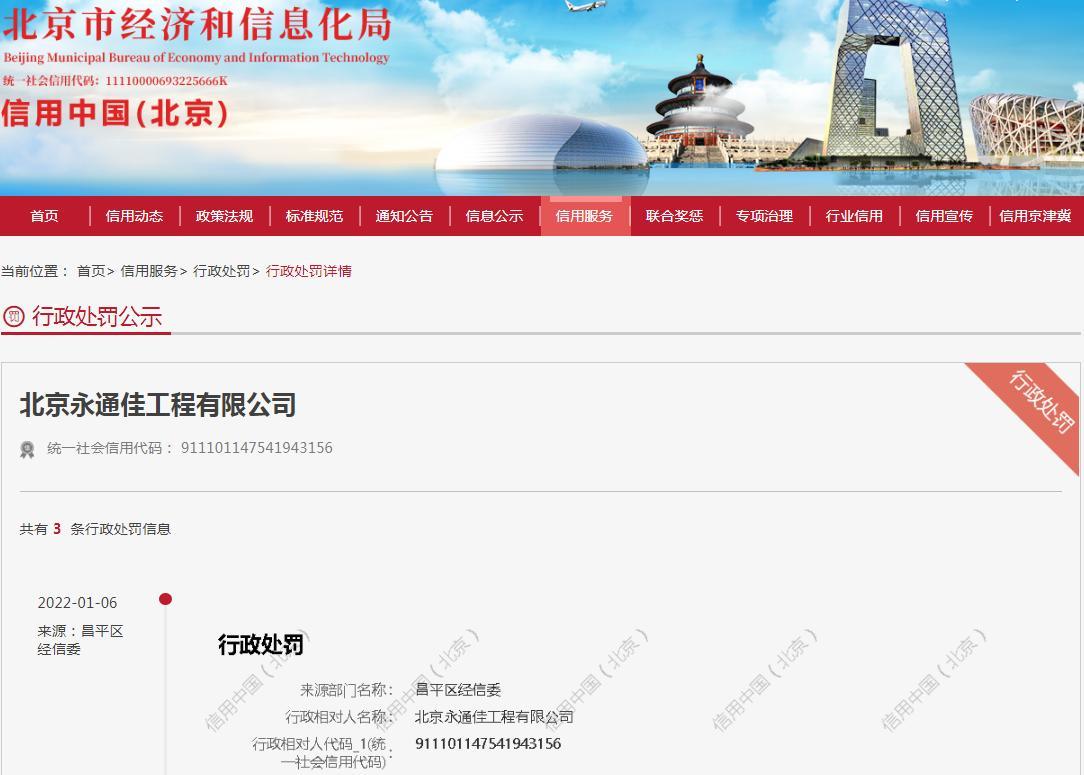Click the 罚 circle icon beside 行政处罚公示
The width and height of the screenshot is (1084, 775).
14,317
